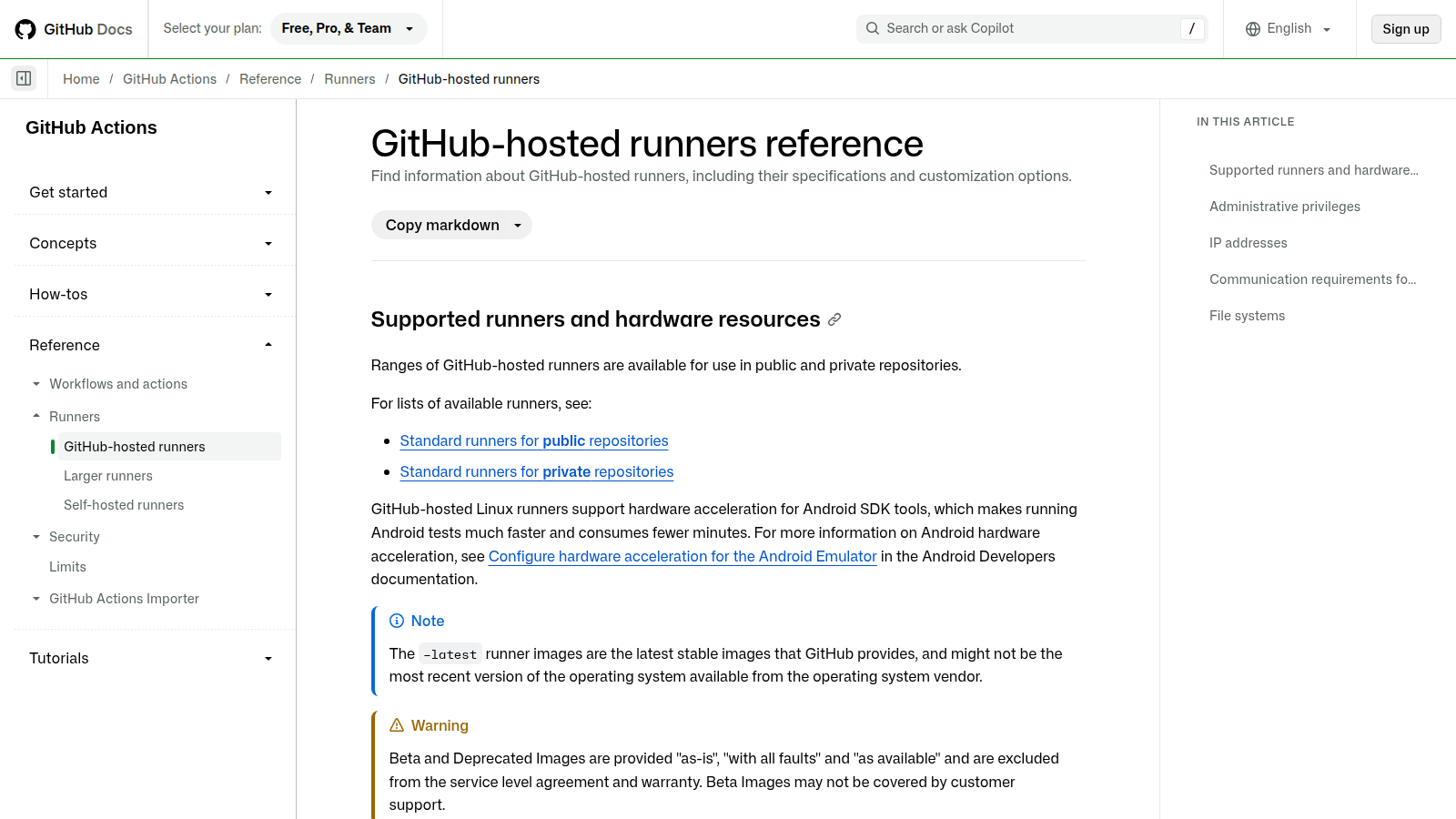Click the Sign up button

1406,29
